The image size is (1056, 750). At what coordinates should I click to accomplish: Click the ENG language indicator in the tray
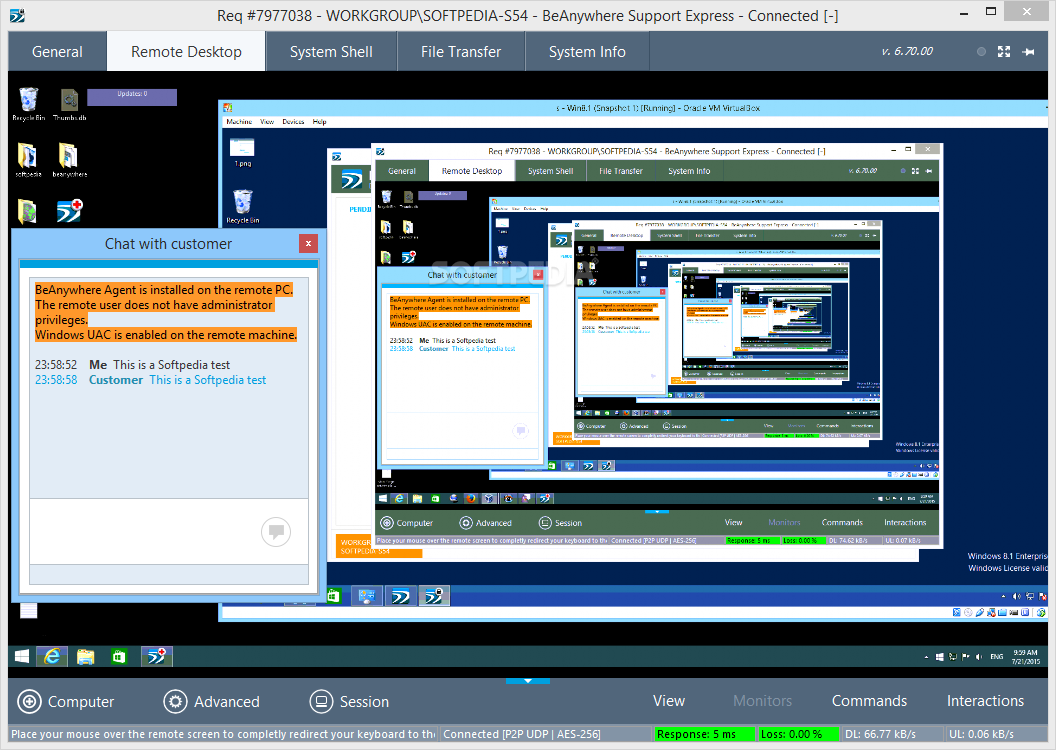pyautogui.click(x=997, y=656)
